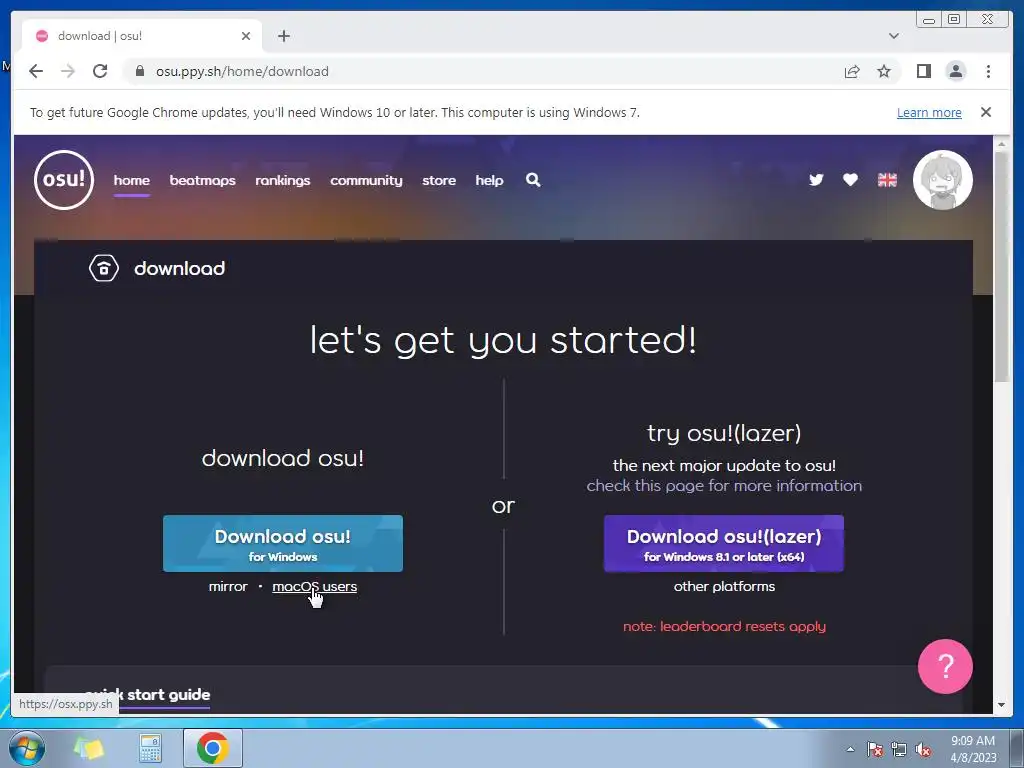Open the Learn more link

[x=929, y=112]
